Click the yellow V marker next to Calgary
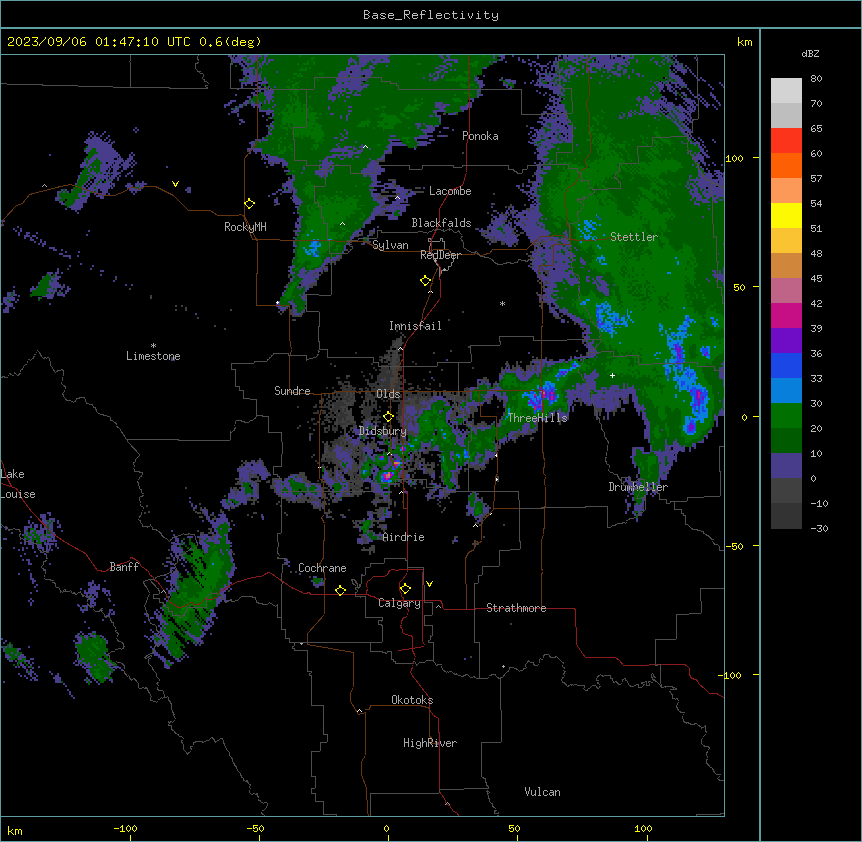 429,584
